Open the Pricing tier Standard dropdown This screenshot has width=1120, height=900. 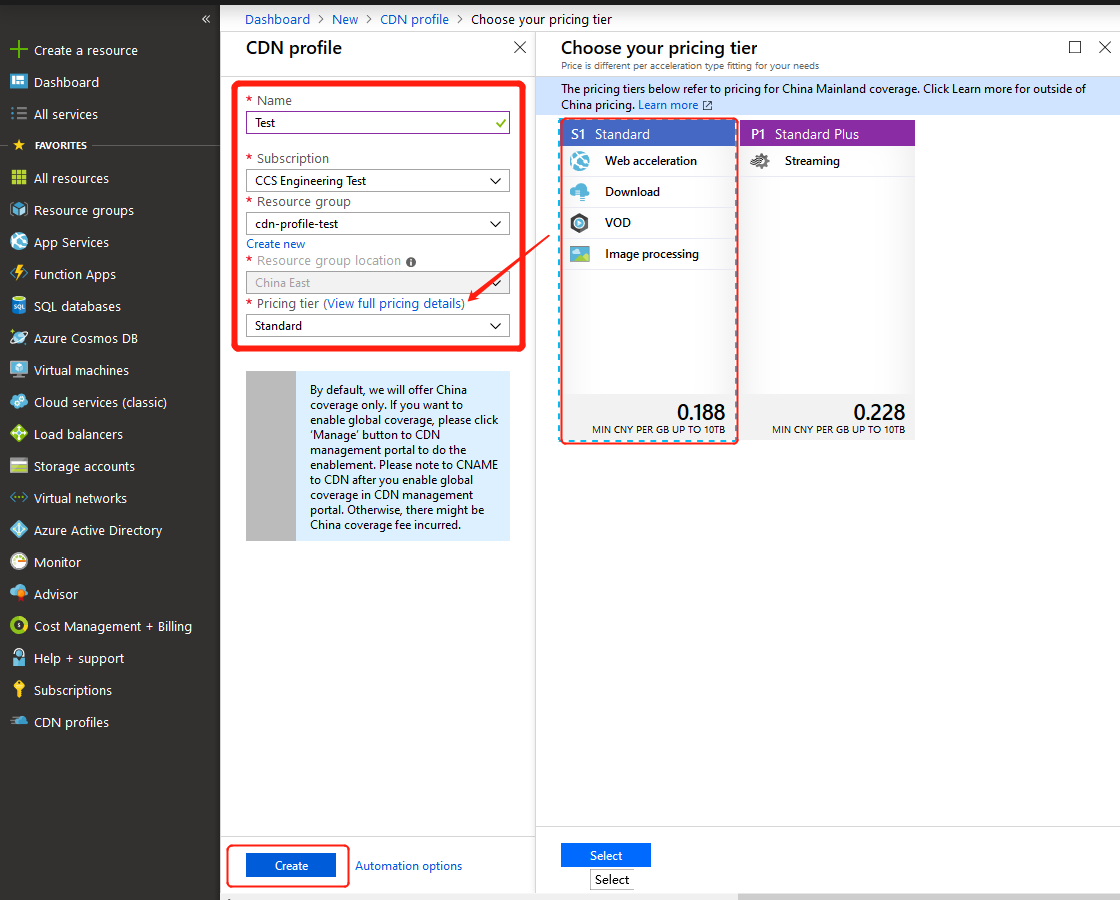(x=377, y=326)
